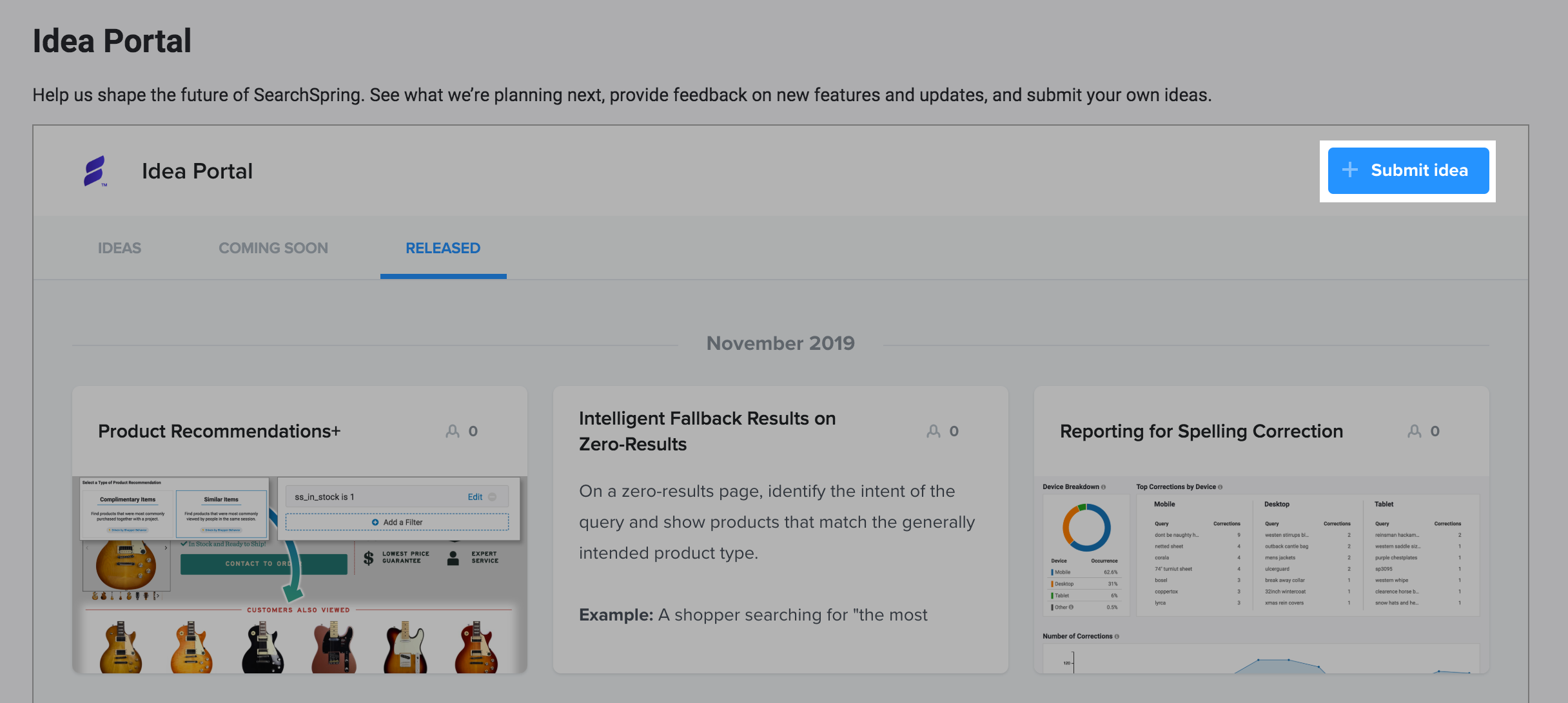The width and height of the screenshot is (1568, 703).
Task: Click the Add a Filter plus icon
Action: [x=375, y=523]
